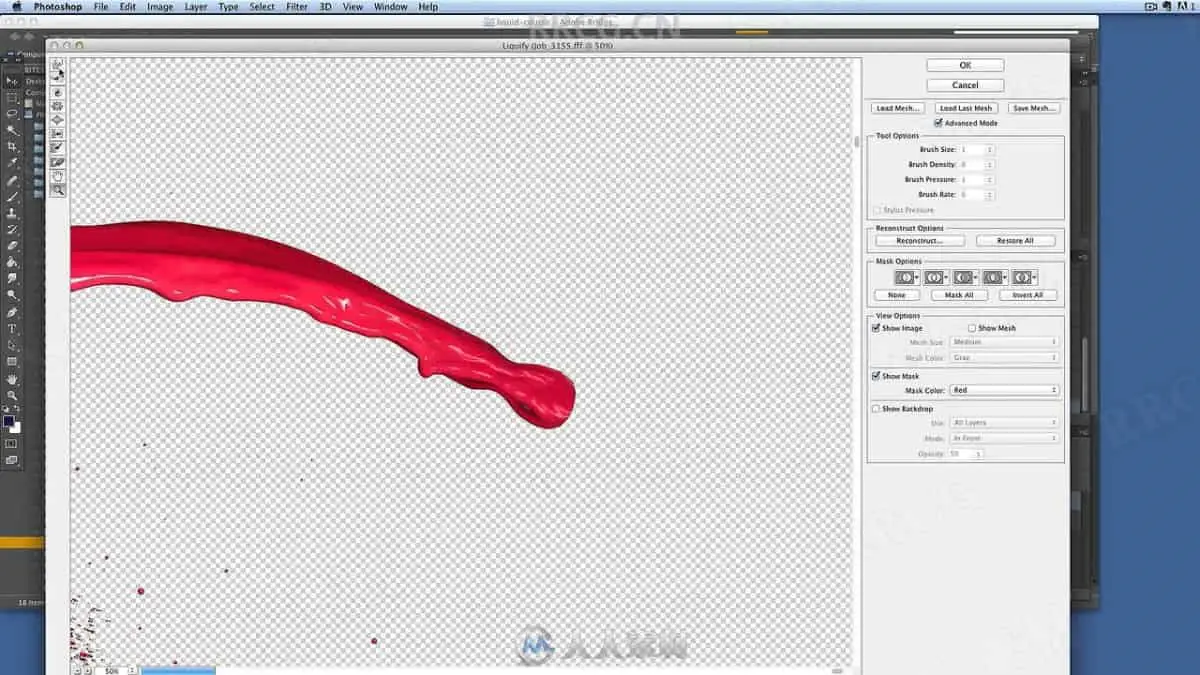Click the Mask All button
This screenshot has height=675, width=1200.
coord(959,295)
